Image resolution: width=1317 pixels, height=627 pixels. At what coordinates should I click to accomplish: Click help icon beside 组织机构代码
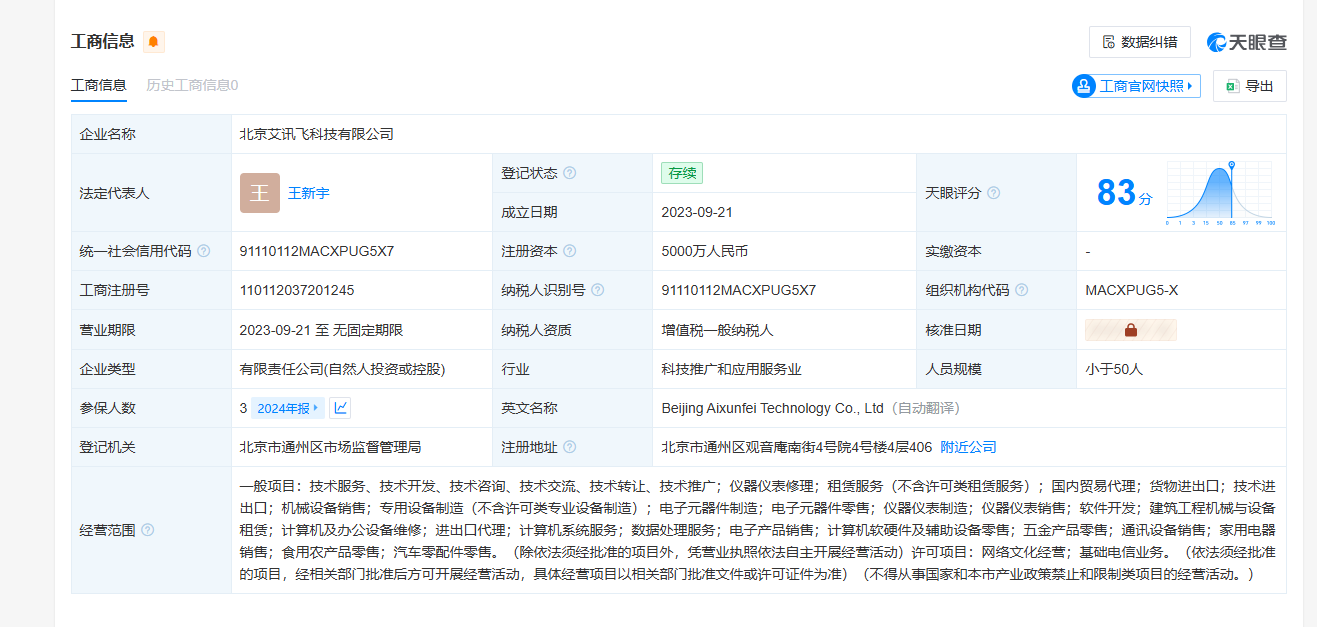[1022, 290]
